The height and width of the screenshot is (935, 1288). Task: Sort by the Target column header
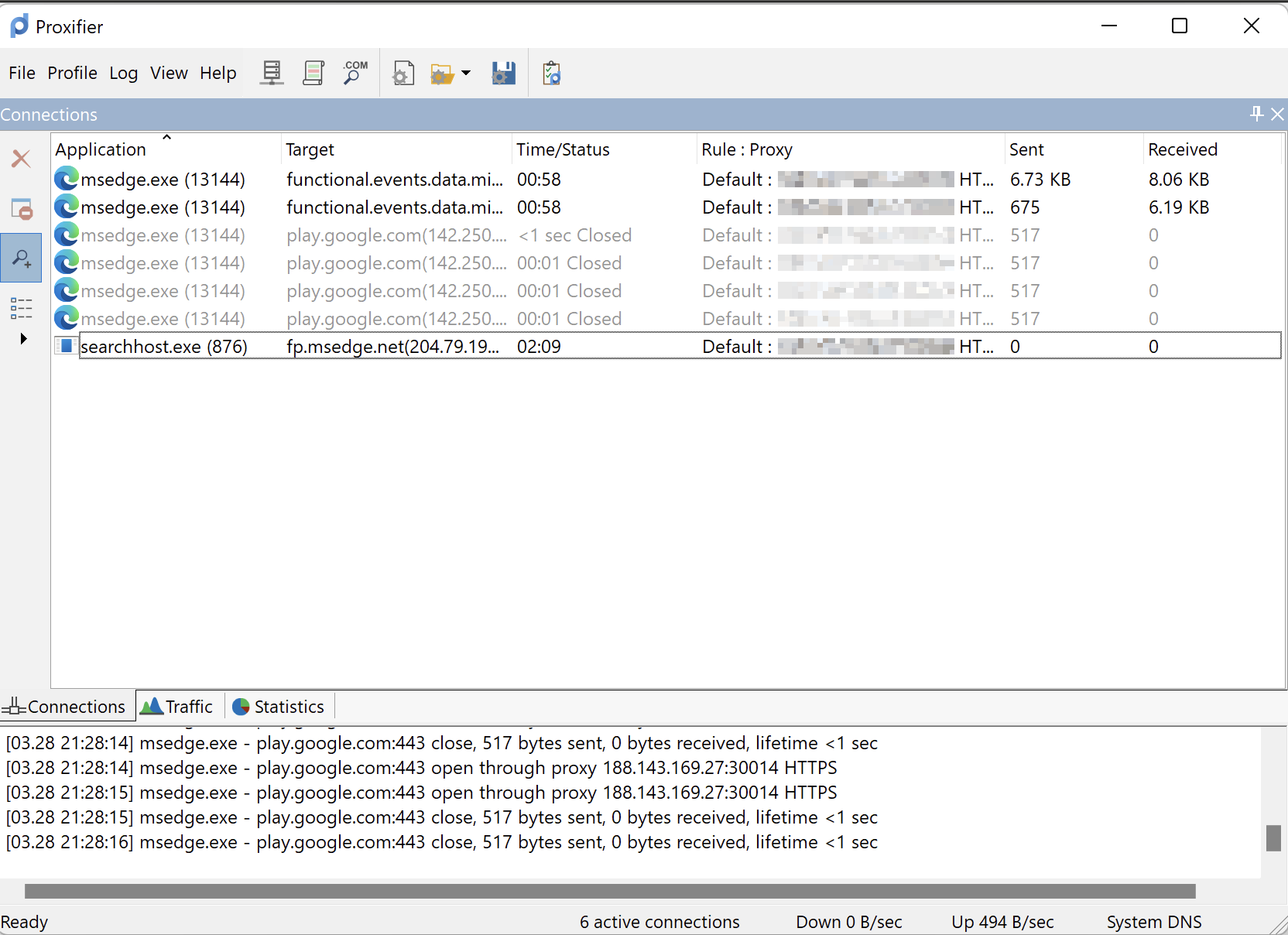point(397,149)
